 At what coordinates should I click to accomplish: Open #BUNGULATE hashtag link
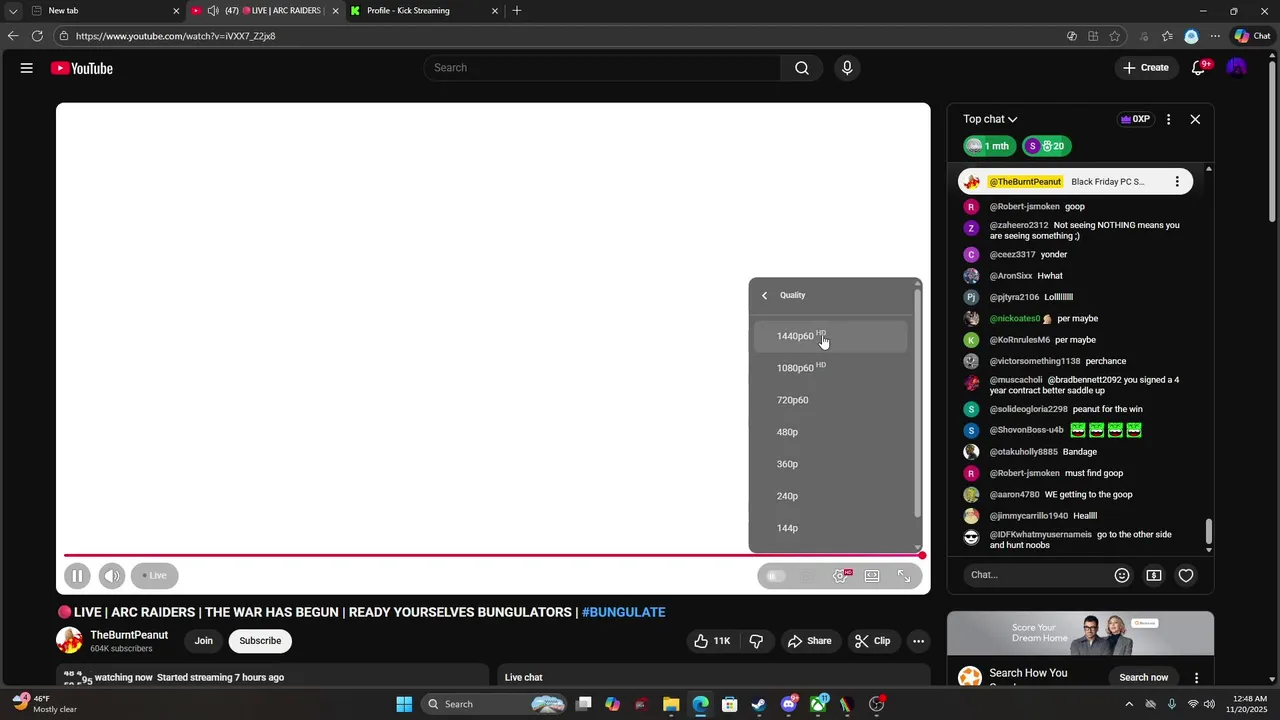(x=623, y=612)
